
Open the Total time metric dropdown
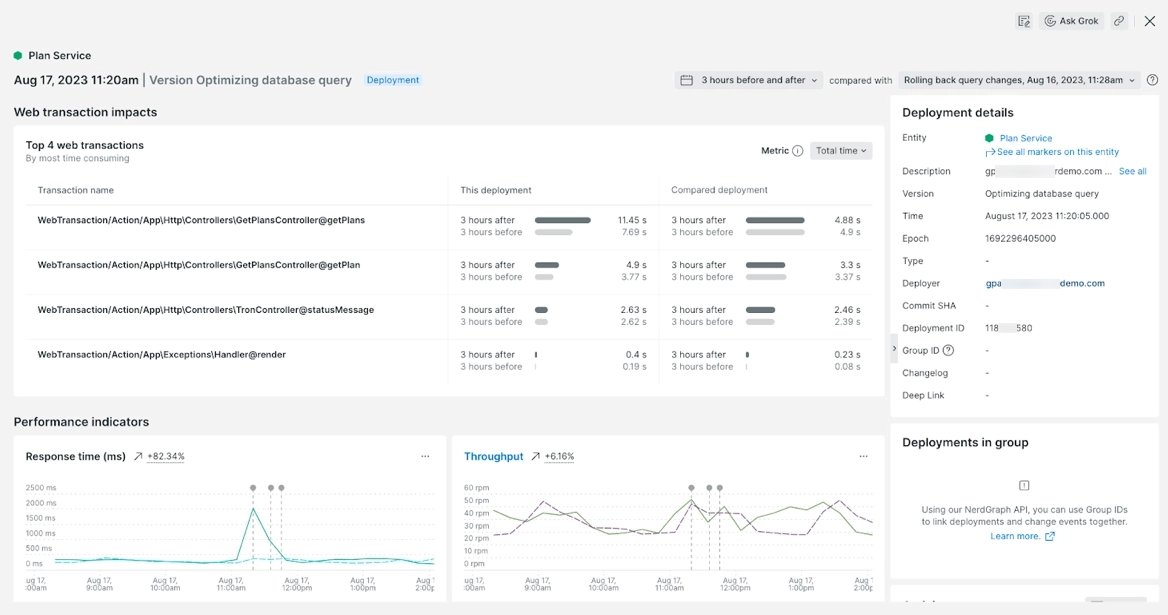(x=841, y=150)
